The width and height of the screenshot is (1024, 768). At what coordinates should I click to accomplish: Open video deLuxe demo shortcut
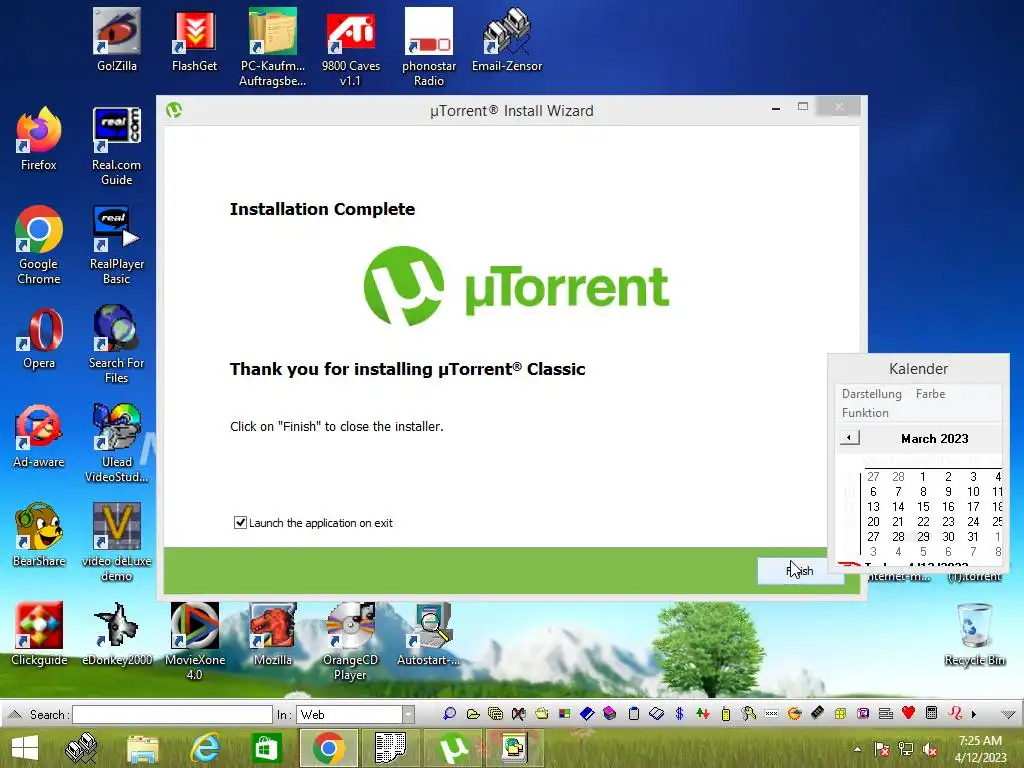click(x=116, y=542)
